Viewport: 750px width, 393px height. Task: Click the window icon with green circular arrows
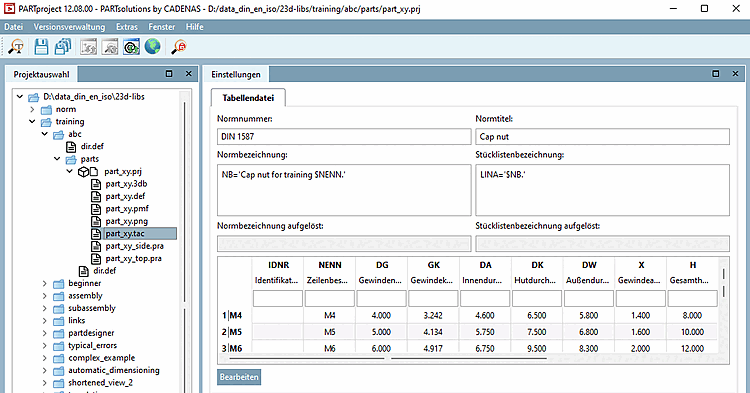click(131, 47)
